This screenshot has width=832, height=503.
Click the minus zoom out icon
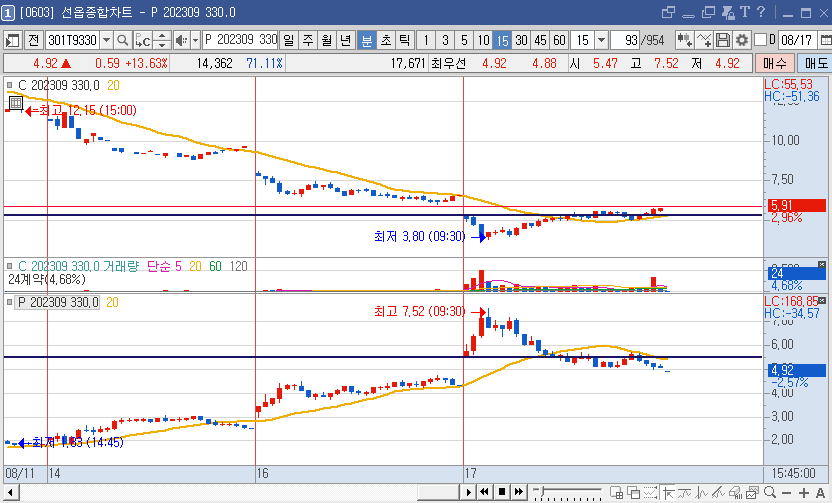786,492
